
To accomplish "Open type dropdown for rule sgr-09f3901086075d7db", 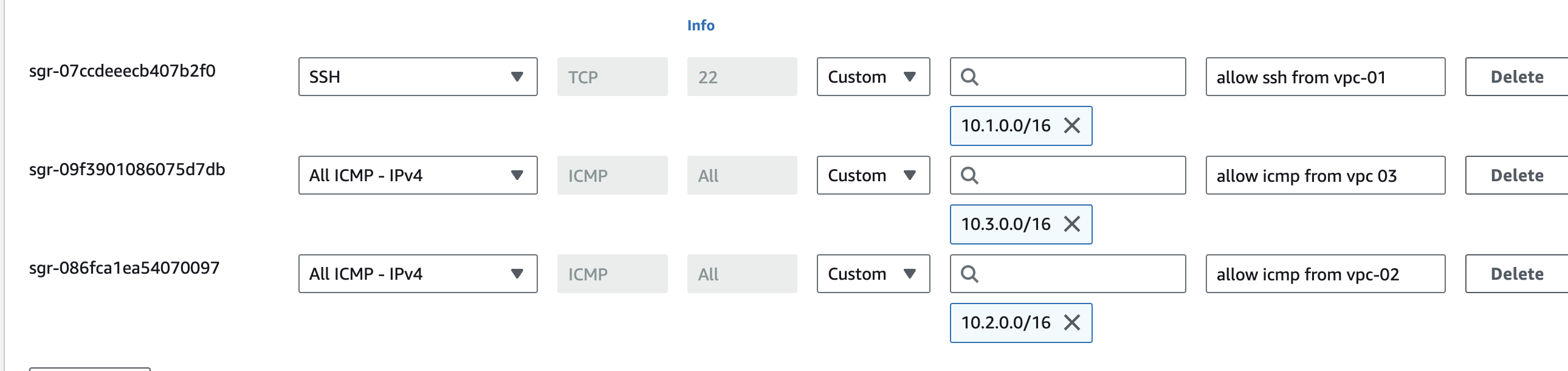I will tap(418, 175).
